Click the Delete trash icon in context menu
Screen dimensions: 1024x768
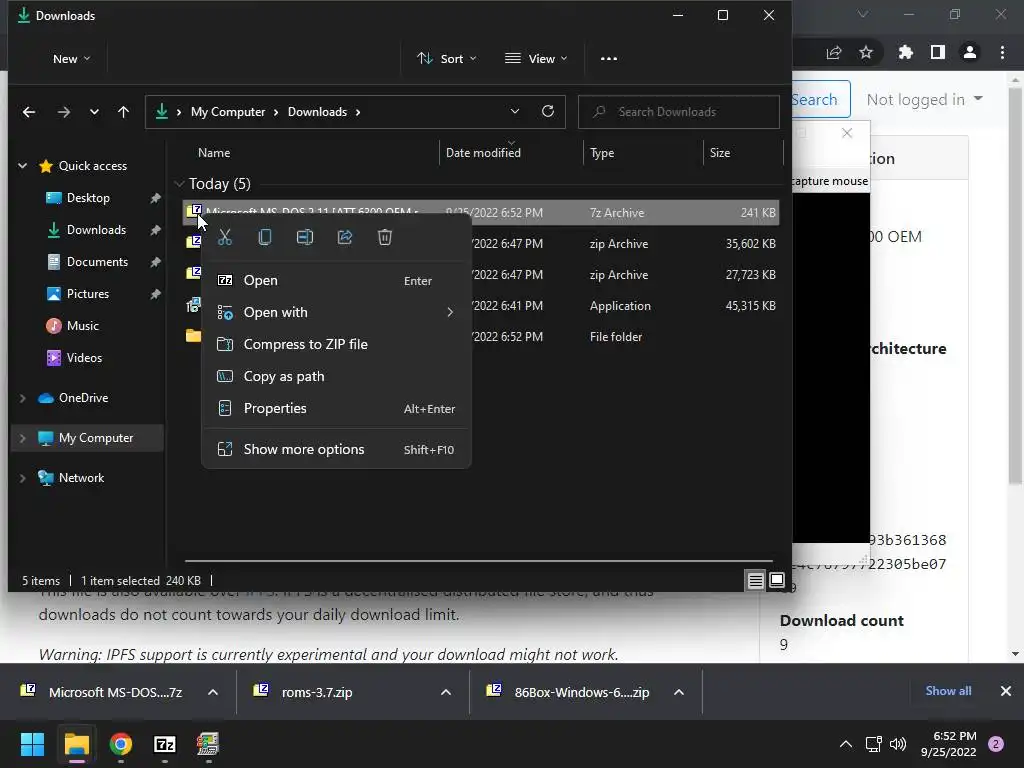385,237
